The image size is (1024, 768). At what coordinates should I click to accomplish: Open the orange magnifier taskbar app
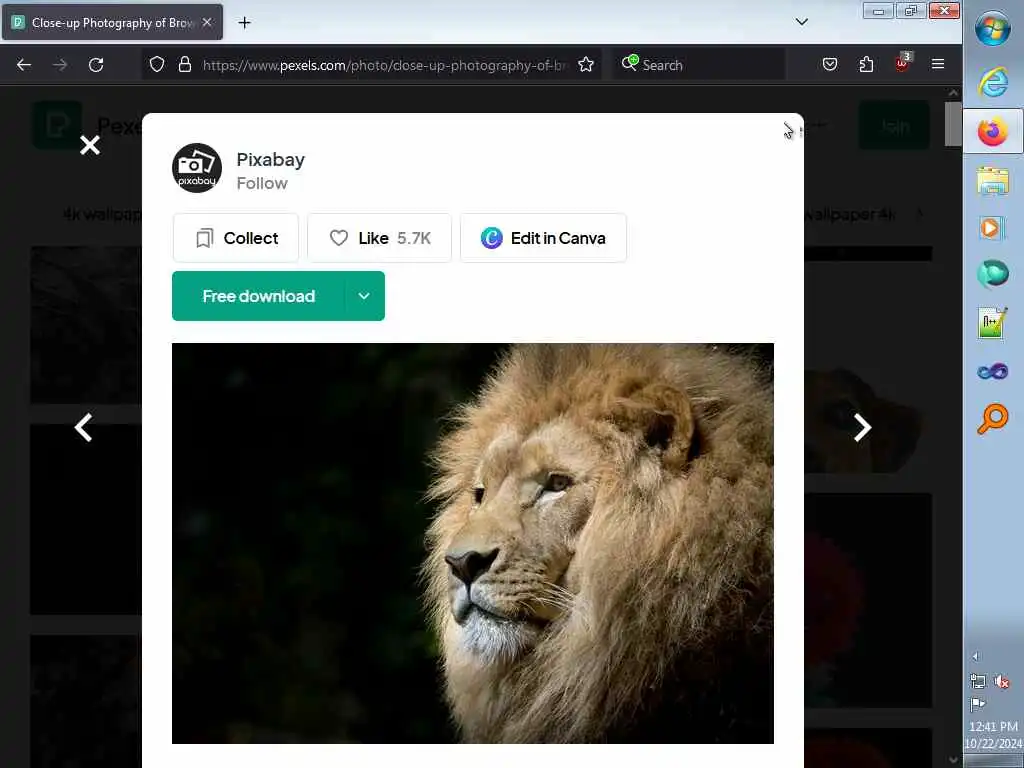tap(993, 419)
